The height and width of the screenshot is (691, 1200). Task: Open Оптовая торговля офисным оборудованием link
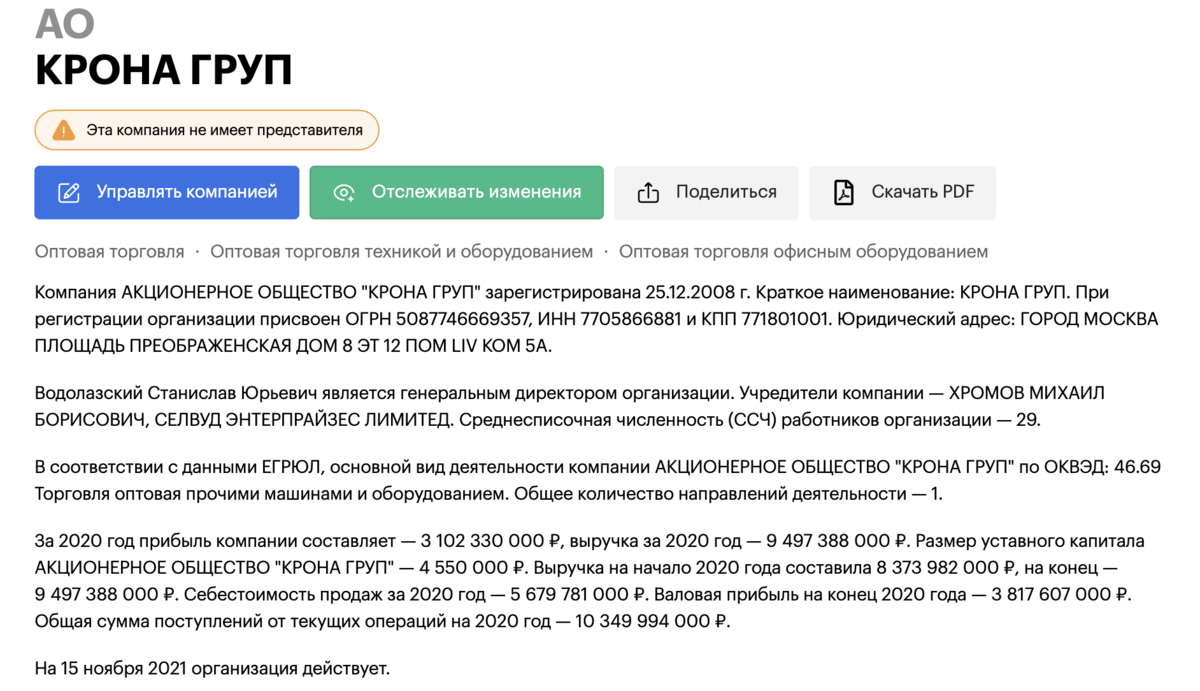[803, 252]
